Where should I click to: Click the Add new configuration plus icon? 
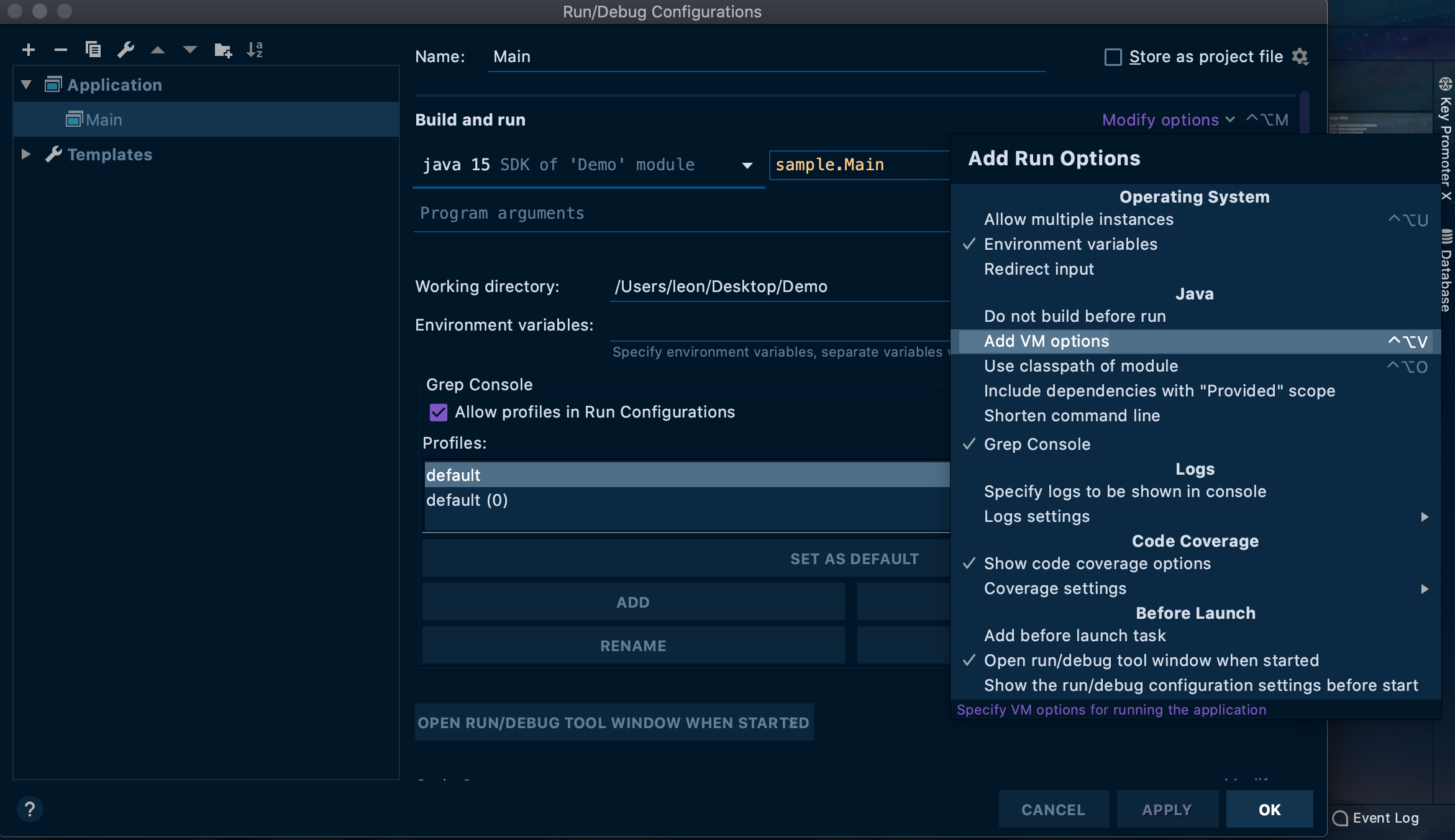(x=29, y=50)
